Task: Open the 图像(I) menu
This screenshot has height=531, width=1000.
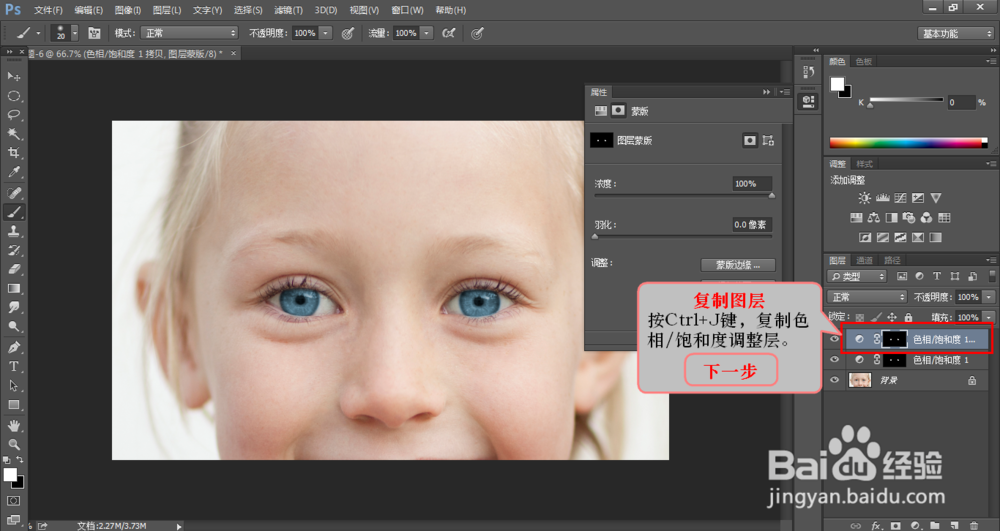Action: pos(128,10)
